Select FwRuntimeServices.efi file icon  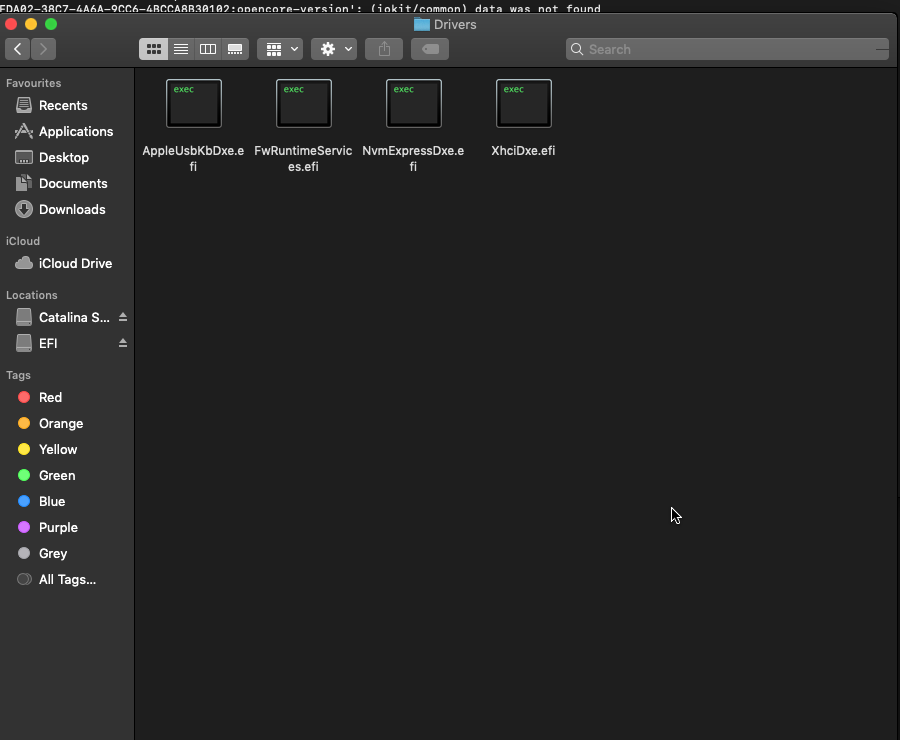[x=304, y=103]
